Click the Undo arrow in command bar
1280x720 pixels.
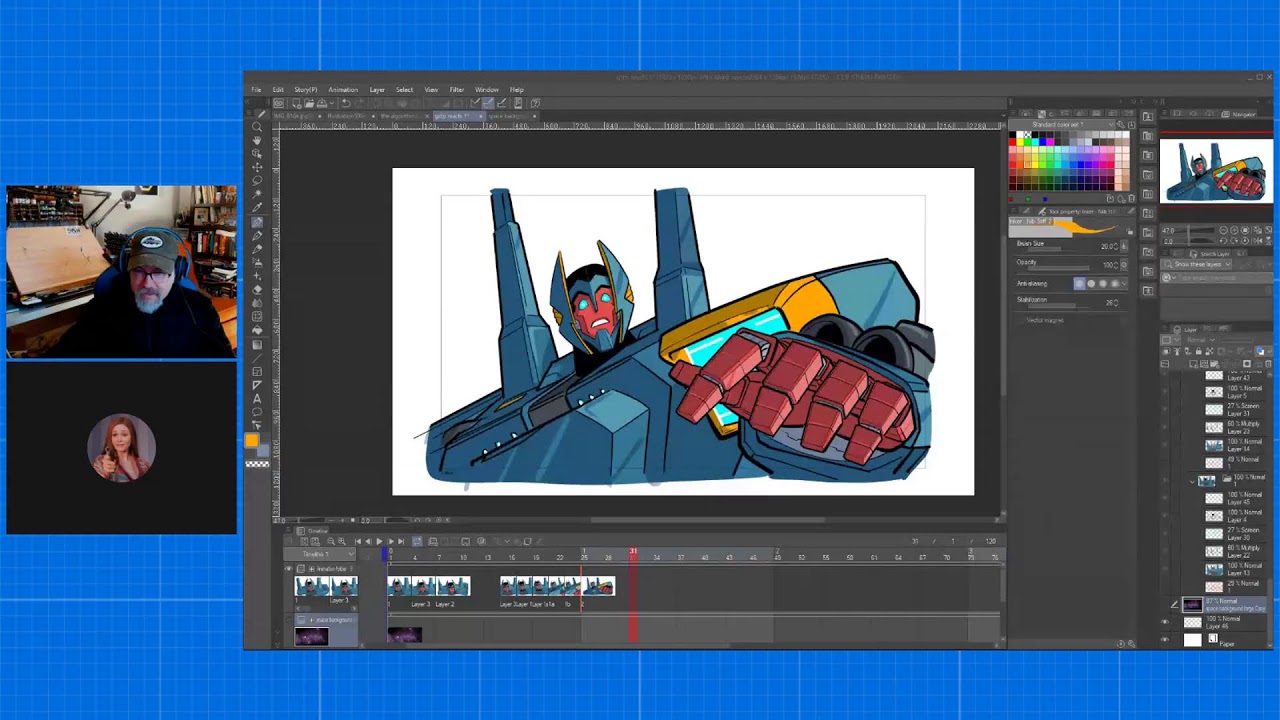coord(346,104)
